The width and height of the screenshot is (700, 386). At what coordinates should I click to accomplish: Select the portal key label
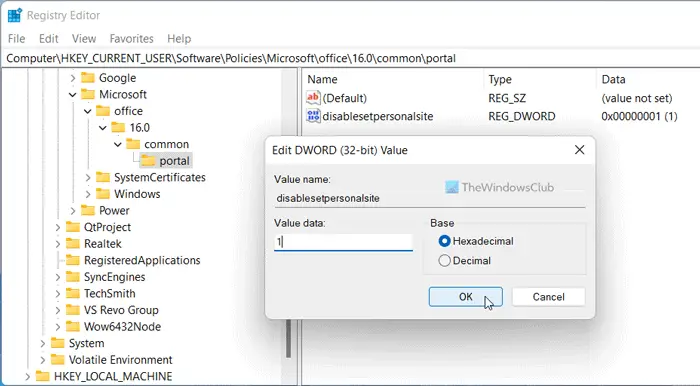(x=175, y=161)
